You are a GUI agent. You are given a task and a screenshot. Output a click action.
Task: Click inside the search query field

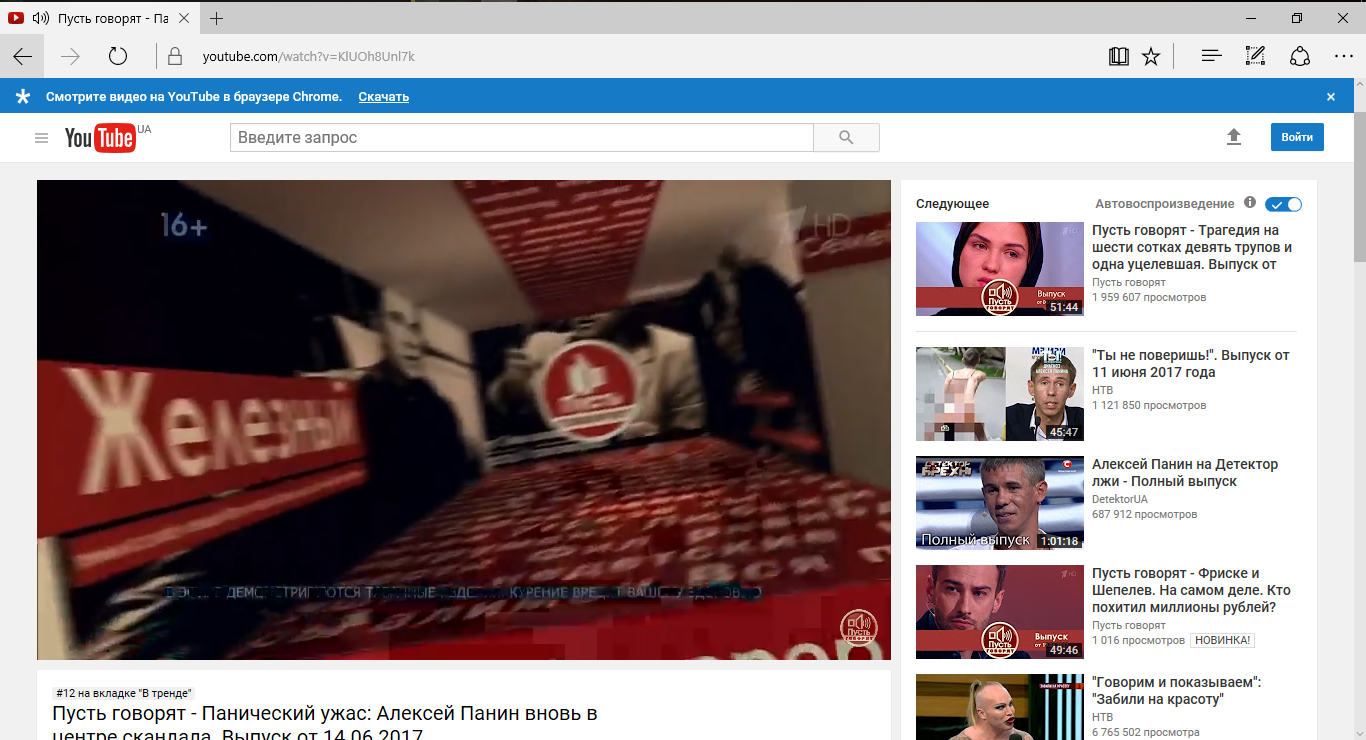point(520,137)
